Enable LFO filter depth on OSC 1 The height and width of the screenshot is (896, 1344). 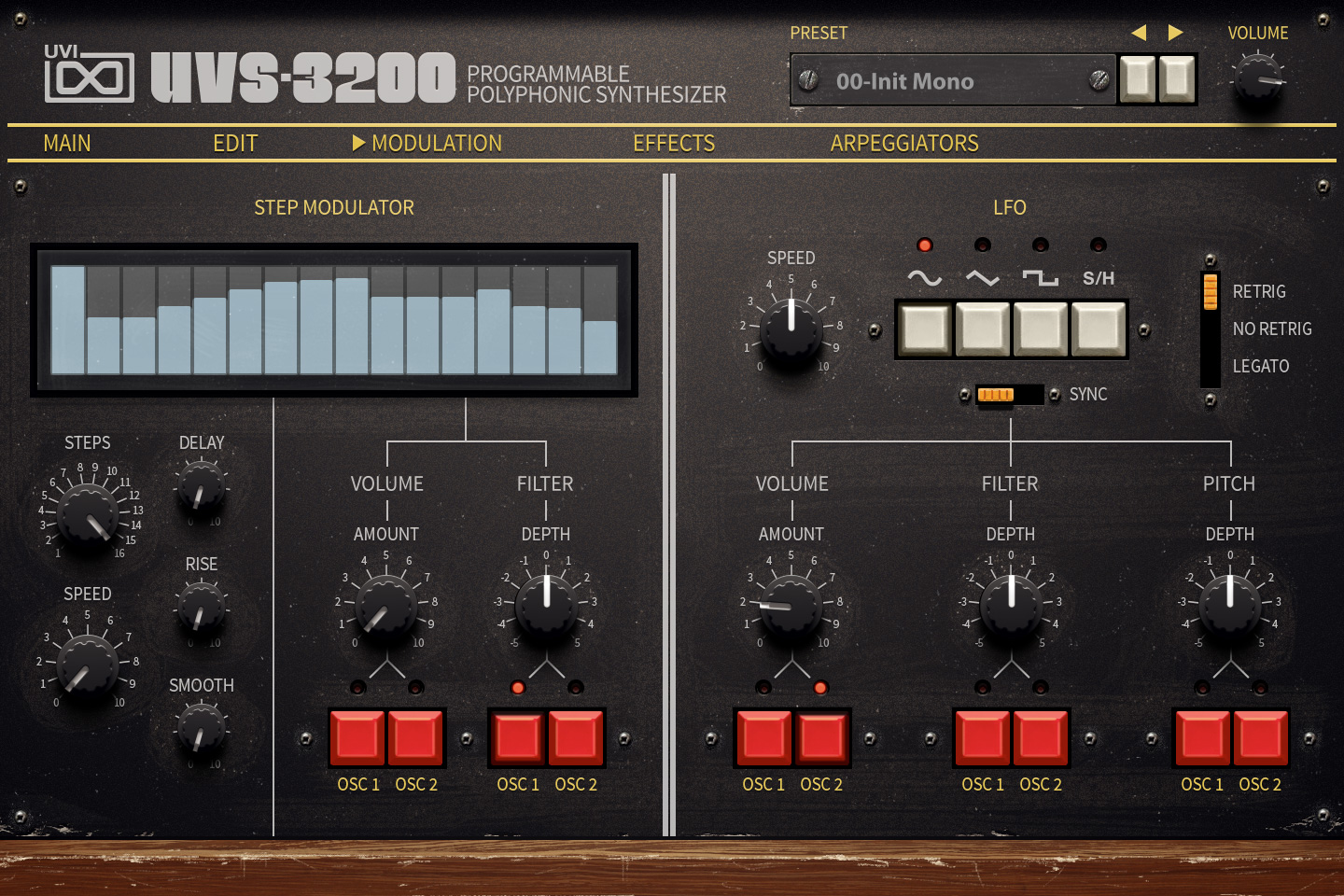point(982,737)
